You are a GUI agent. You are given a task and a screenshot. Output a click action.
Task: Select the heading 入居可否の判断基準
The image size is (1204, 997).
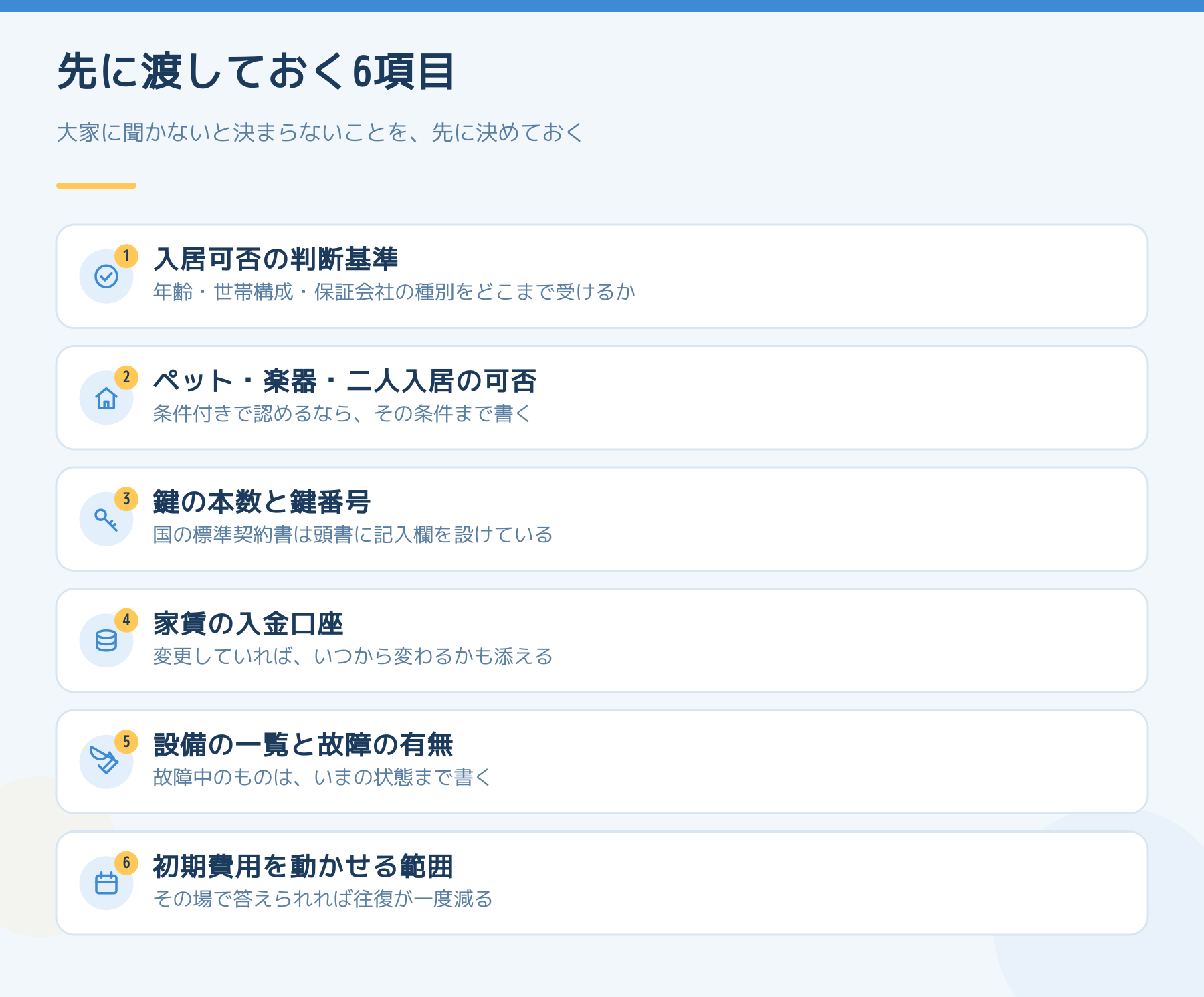pyautogui.click(x=276, y=259)
